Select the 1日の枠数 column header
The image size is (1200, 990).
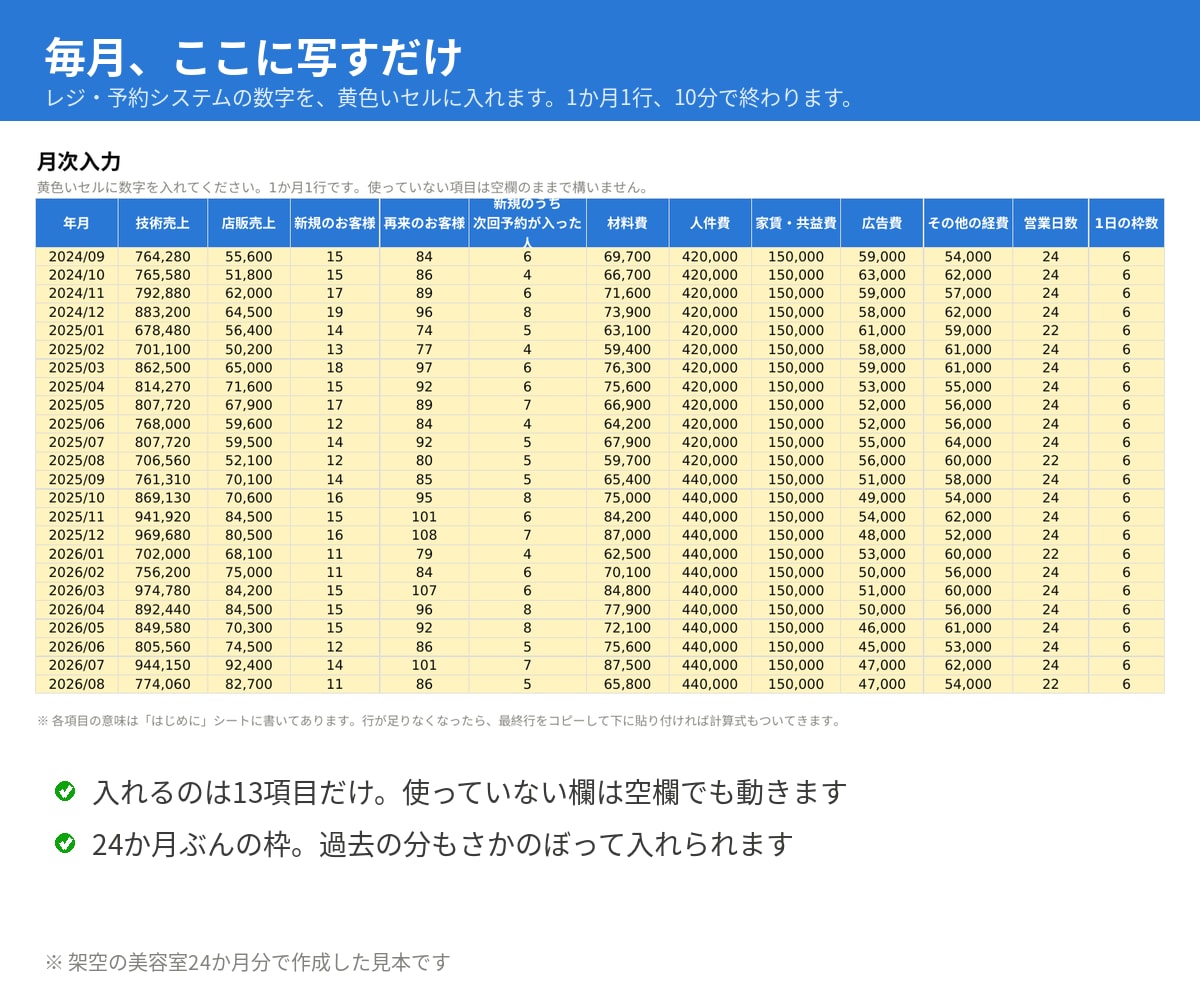(1126, 223)
